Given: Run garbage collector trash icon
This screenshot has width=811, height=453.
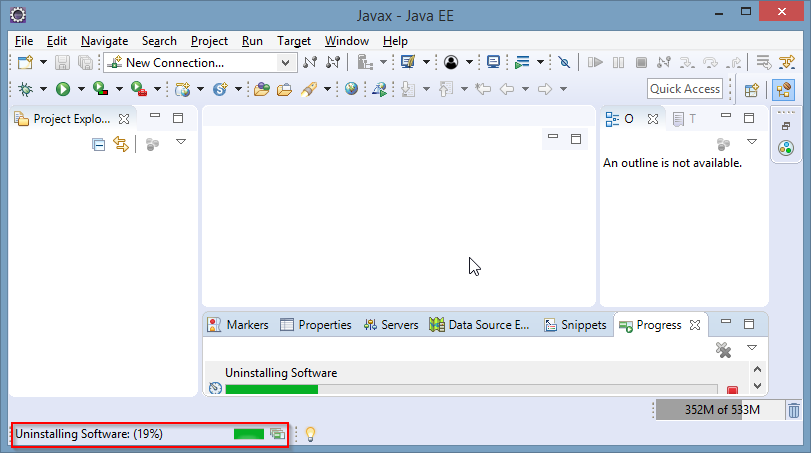Looking at the screenshot, I should [x=793, y=410].
